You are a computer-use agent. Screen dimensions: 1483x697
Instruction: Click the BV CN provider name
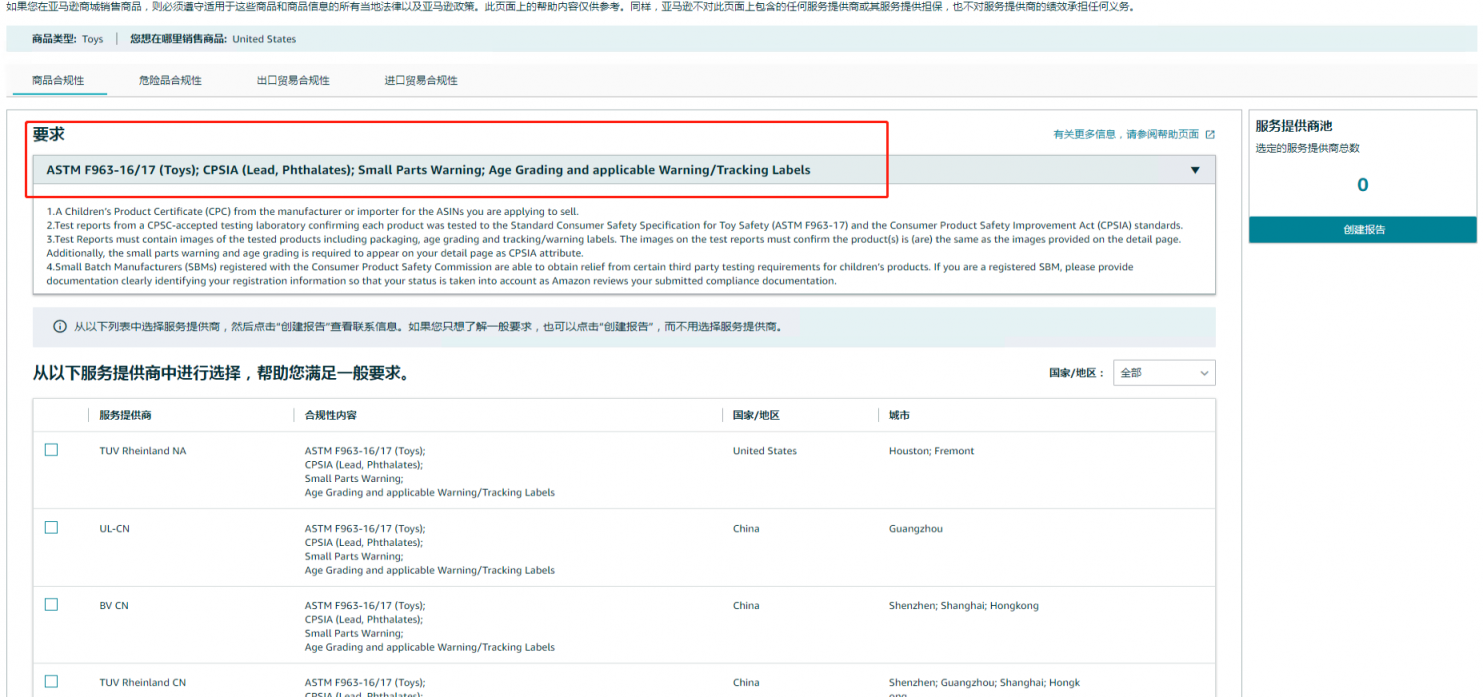pyautogui.click(x=114, y=606)
